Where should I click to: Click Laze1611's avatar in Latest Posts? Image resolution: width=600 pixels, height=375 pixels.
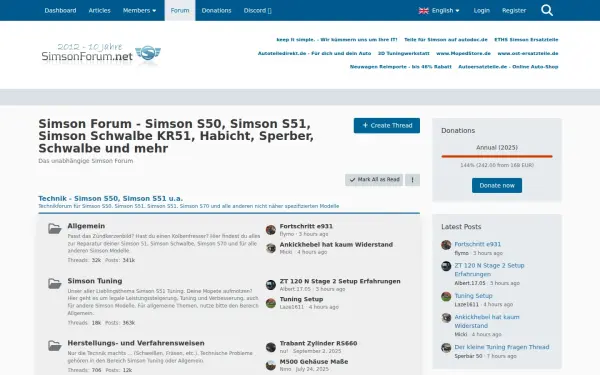[446, 296]
